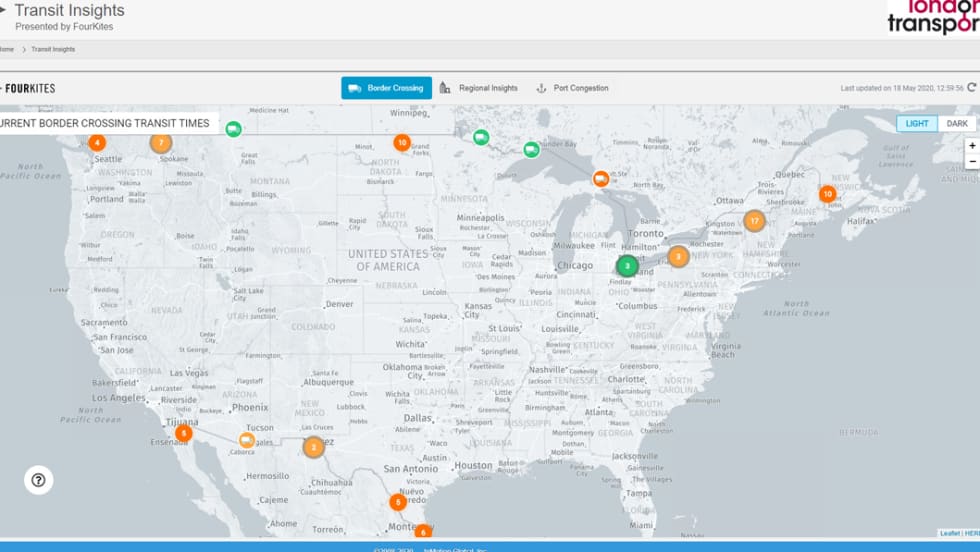Click the Home breadcrumb link
980x552 pixels.
tap(6, 49)
